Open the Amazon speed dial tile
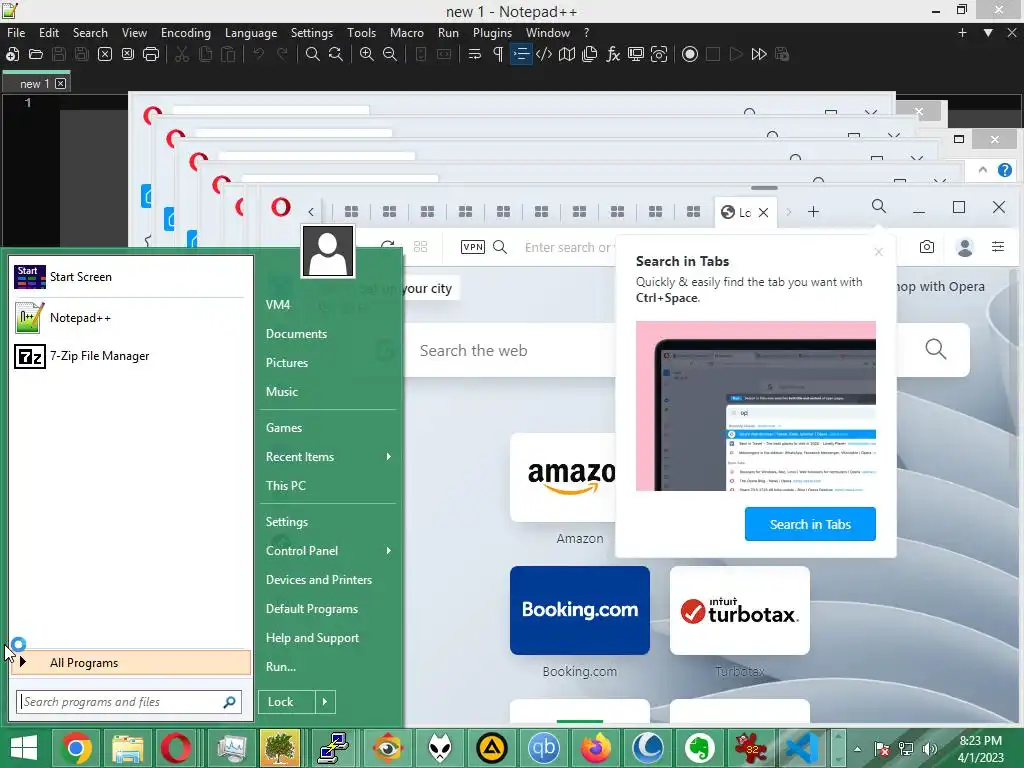Screen dimensions: 1024x768 (564, 477)
